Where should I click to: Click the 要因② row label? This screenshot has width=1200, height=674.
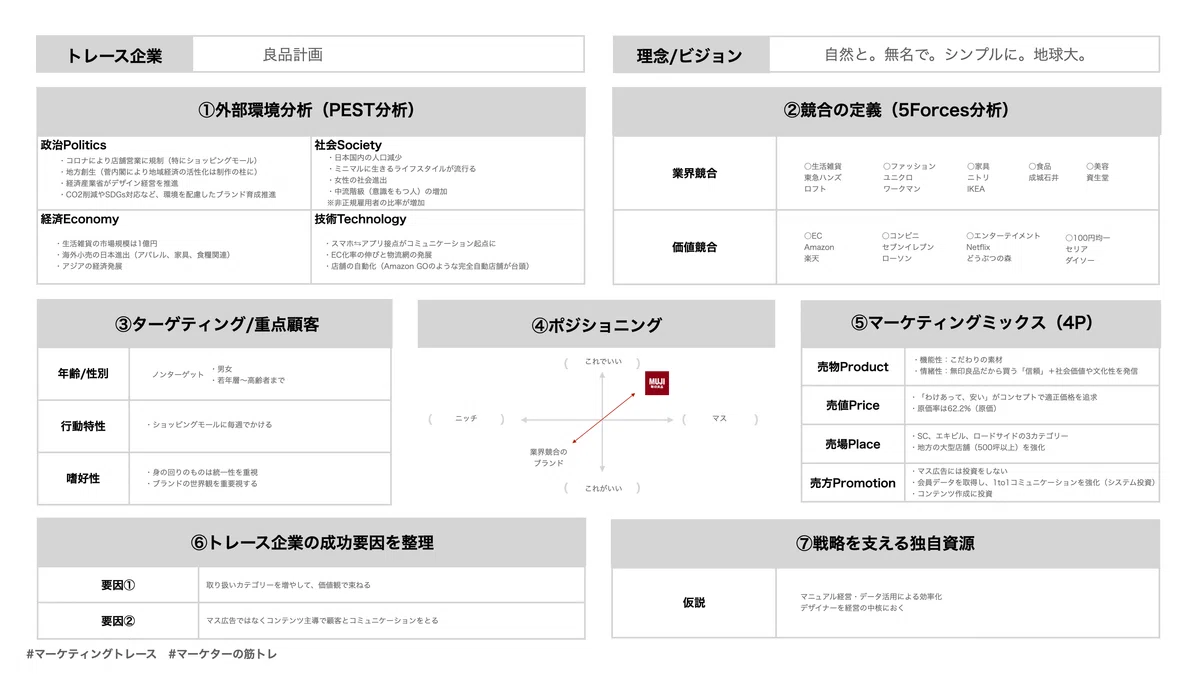[x=118, y=620]
